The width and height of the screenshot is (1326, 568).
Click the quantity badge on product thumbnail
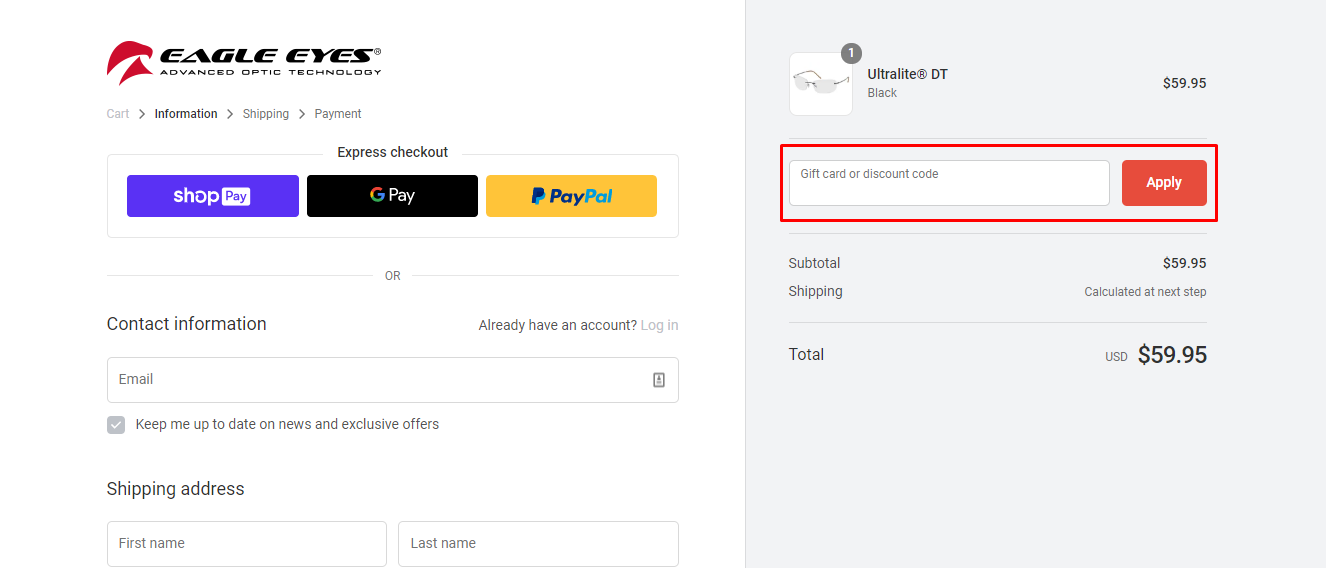(851, 53)
